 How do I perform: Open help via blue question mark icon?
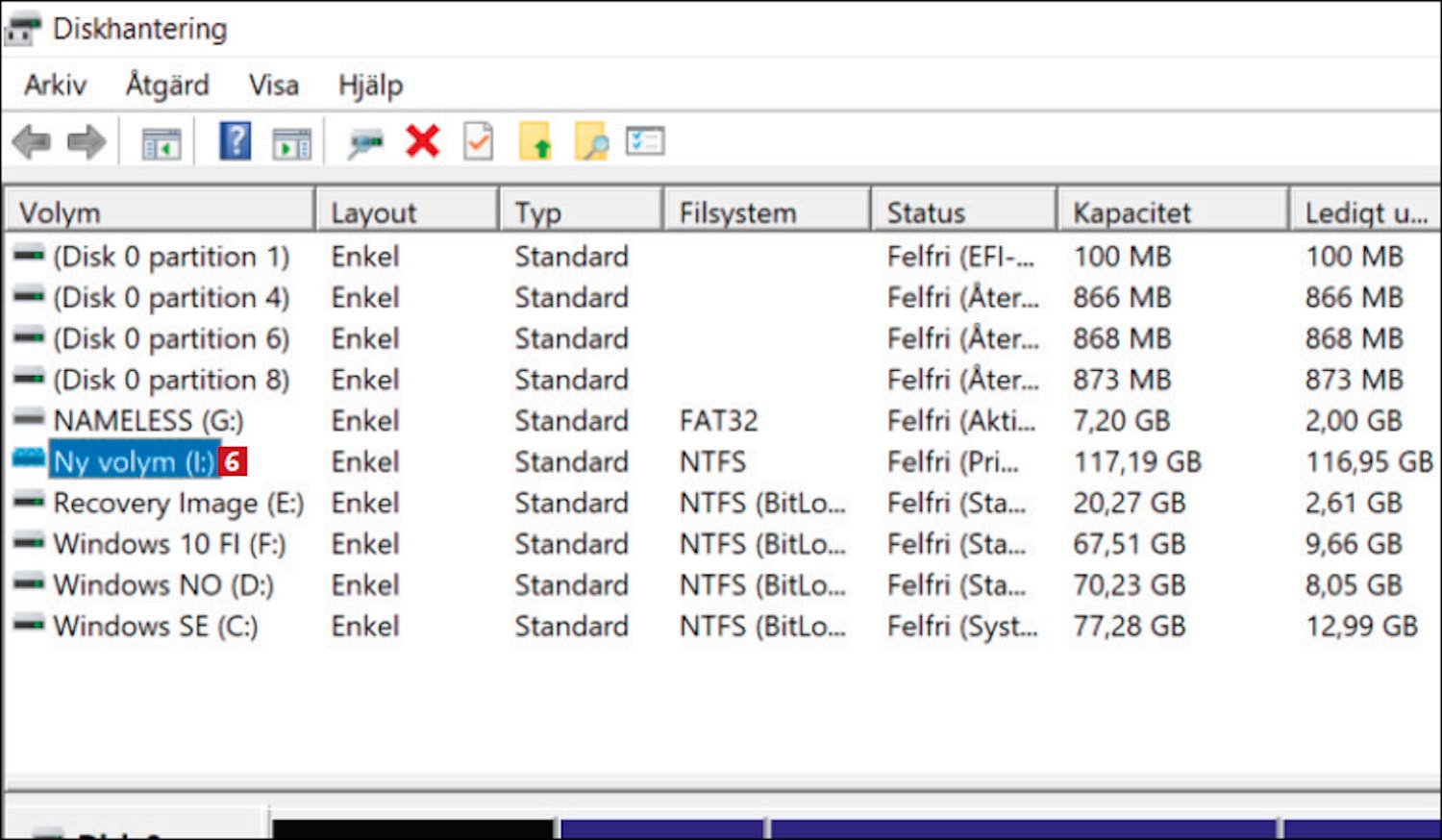(236, 141)
